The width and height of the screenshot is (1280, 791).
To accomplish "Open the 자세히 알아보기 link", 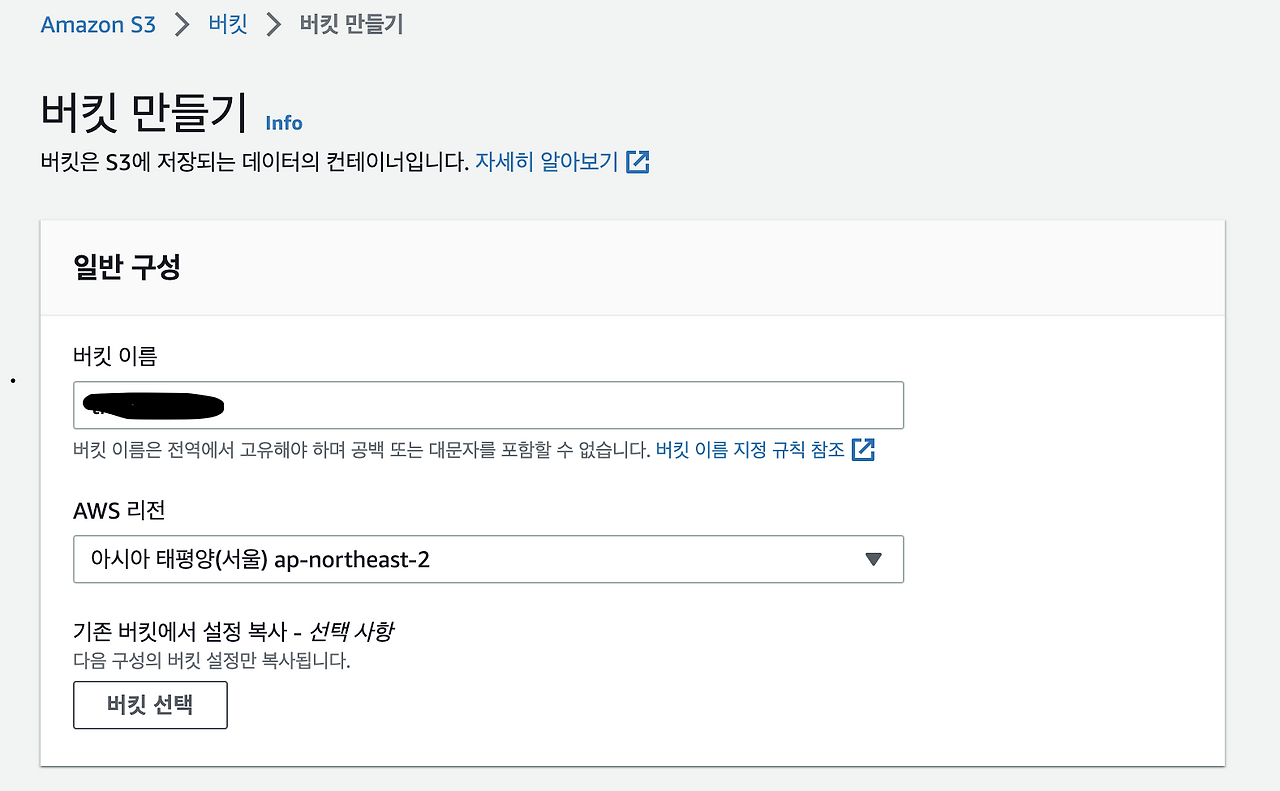I will coord(546,162).
